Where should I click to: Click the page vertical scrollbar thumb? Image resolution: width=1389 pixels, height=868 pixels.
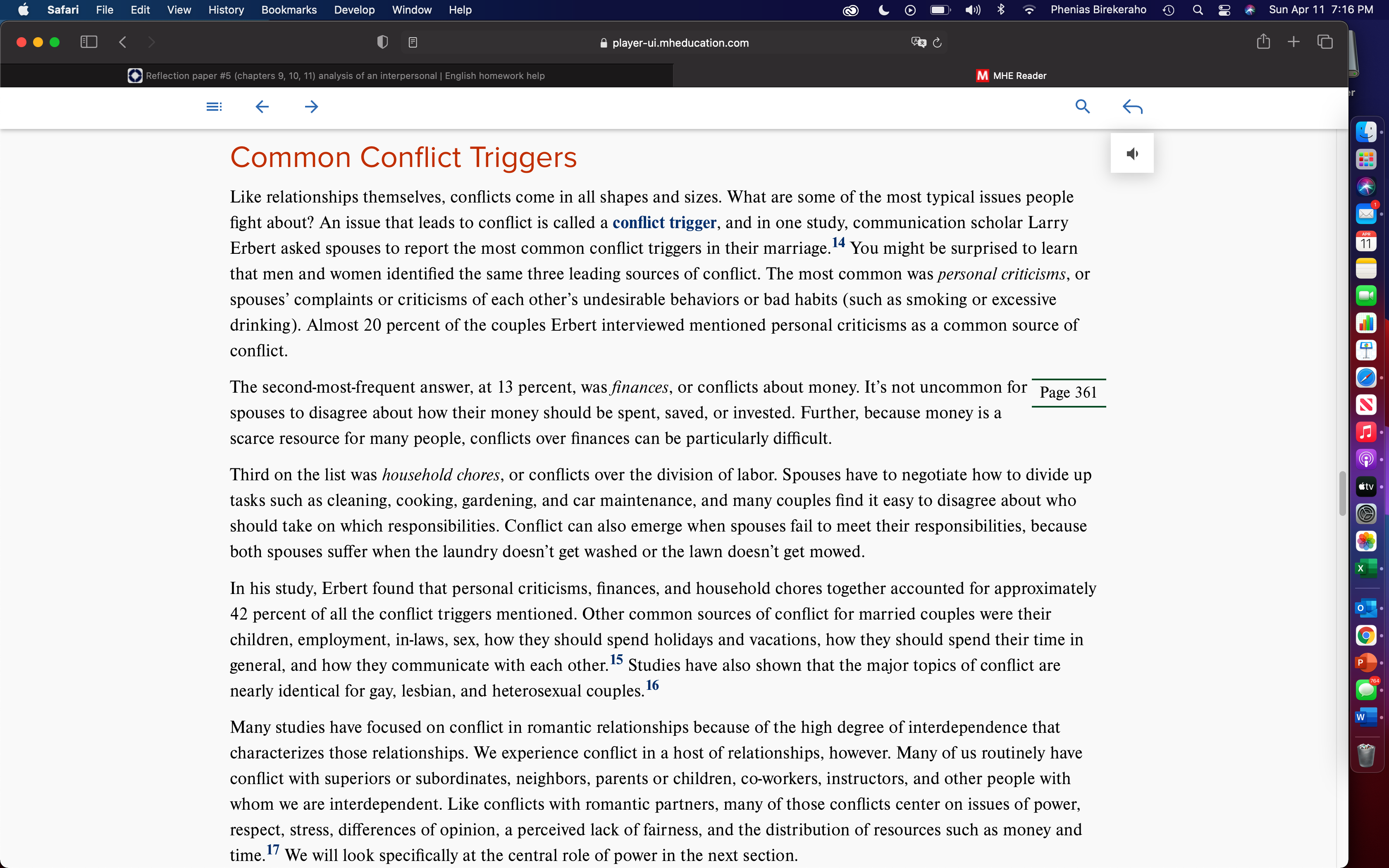[x=1342, y=494]
